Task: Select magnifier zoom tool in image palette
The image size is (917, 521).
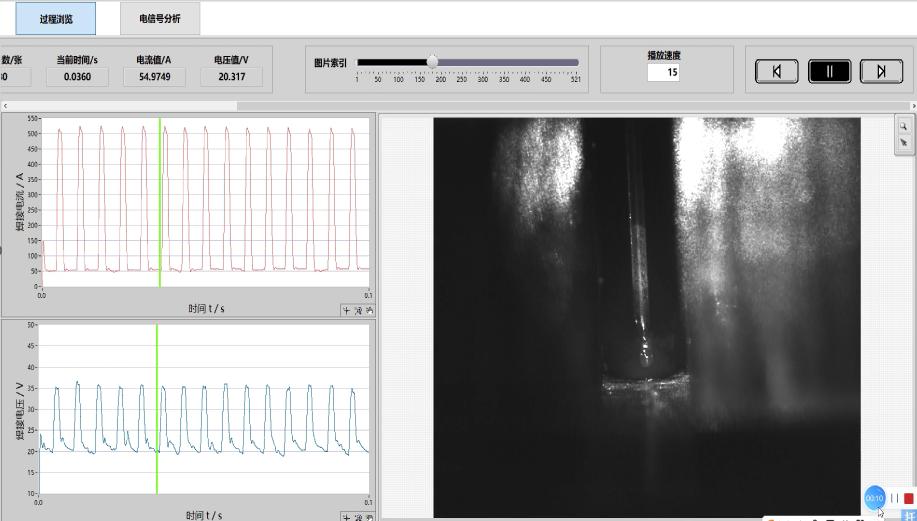Action: (x=904, y=126)
